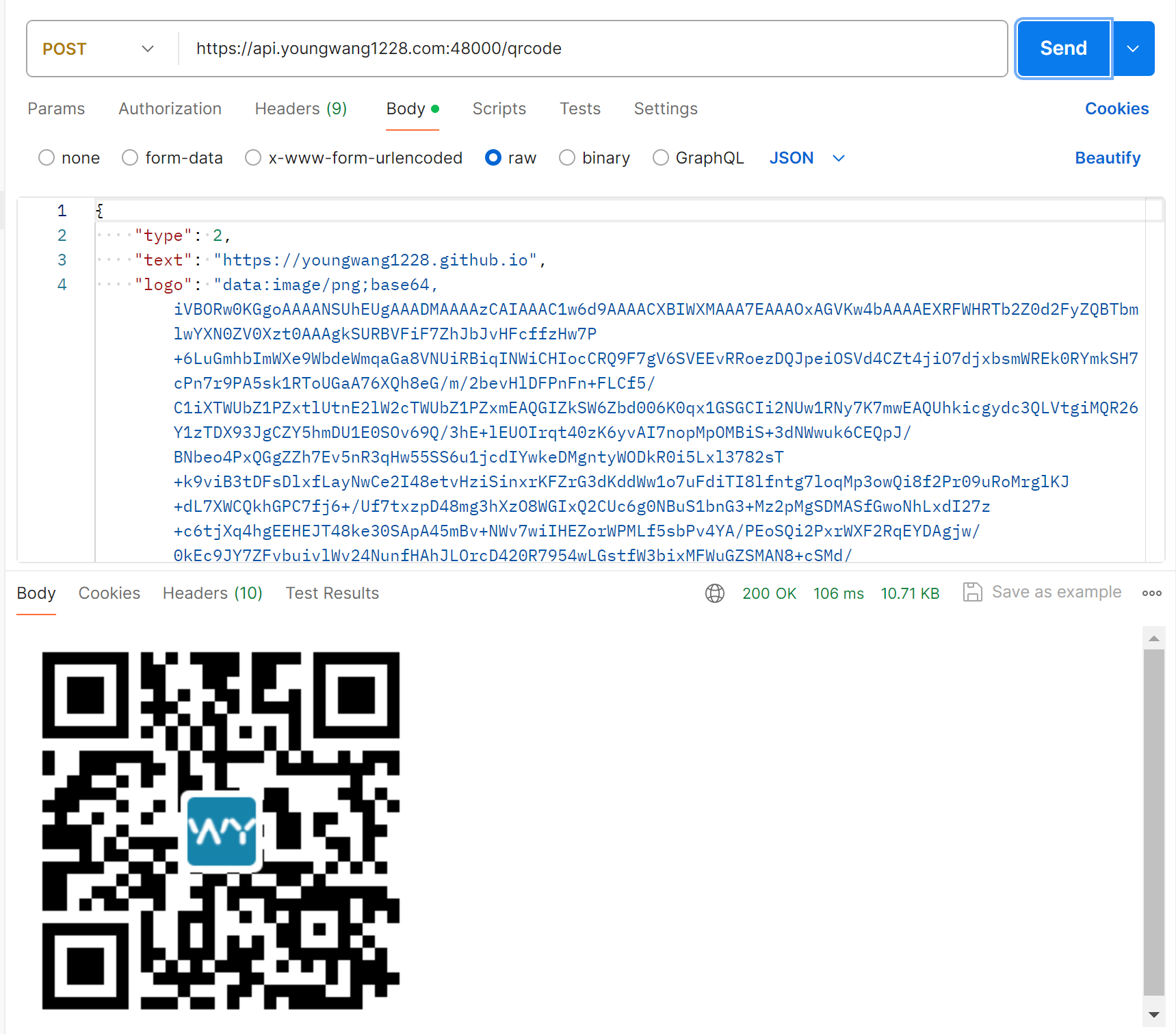The height and width of the screenshot is (1034, 1176).
Task: Select the response Body tab
Action: [x=36, y=593]
